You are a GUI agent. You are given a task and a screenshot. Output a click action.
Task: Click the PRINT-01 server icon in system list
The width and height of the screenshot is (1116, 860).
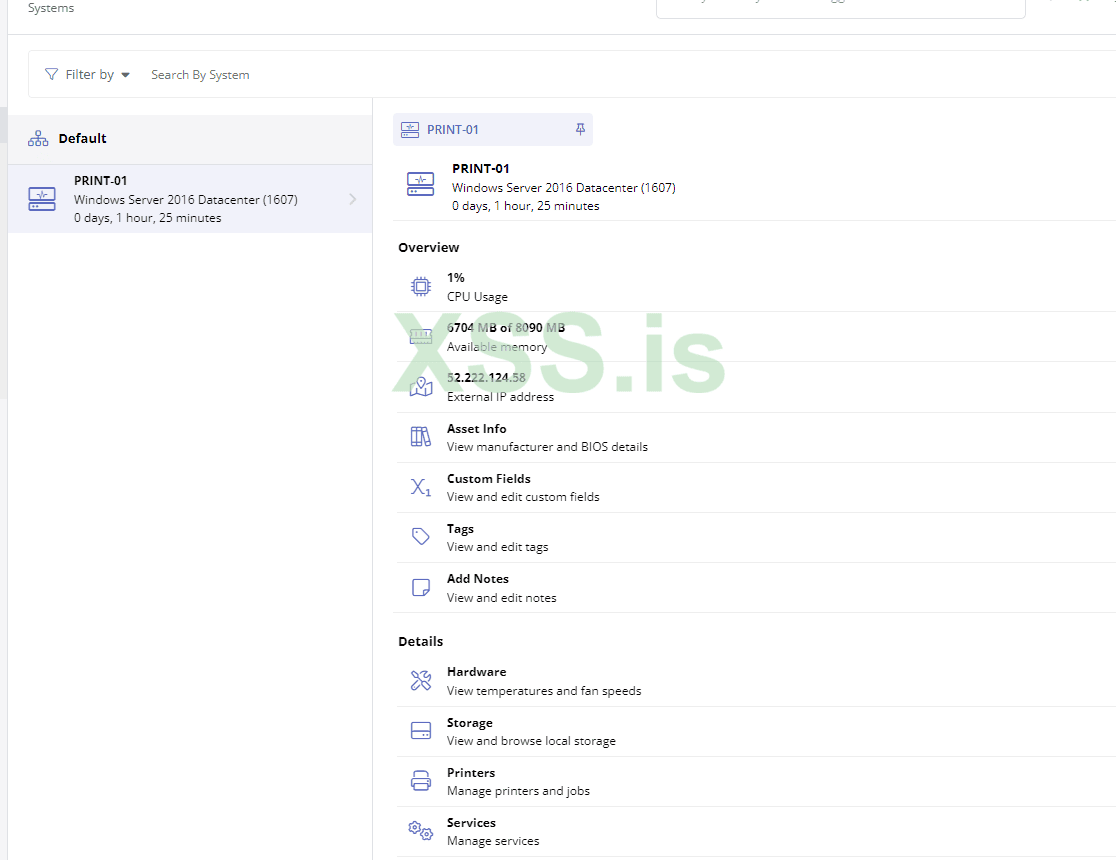pos(42,199)
